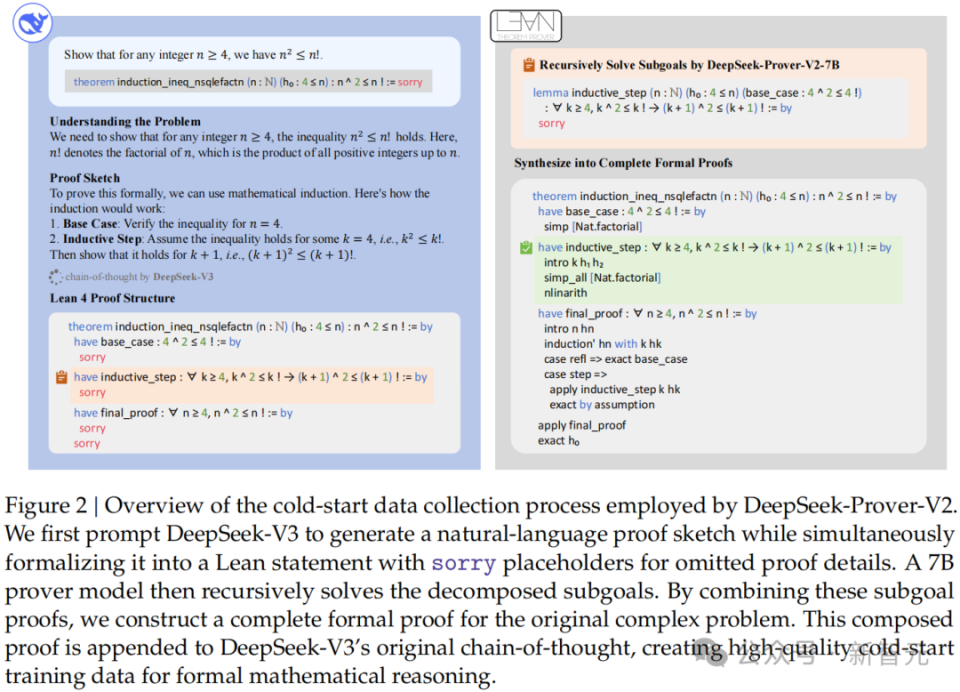Click 'Recursively Solve Subgoals by DeepSeek-Prover-V2-7B' title
The width and height of the screenshot is (960, 692).
pyautogui.click(x=689, y=65)
